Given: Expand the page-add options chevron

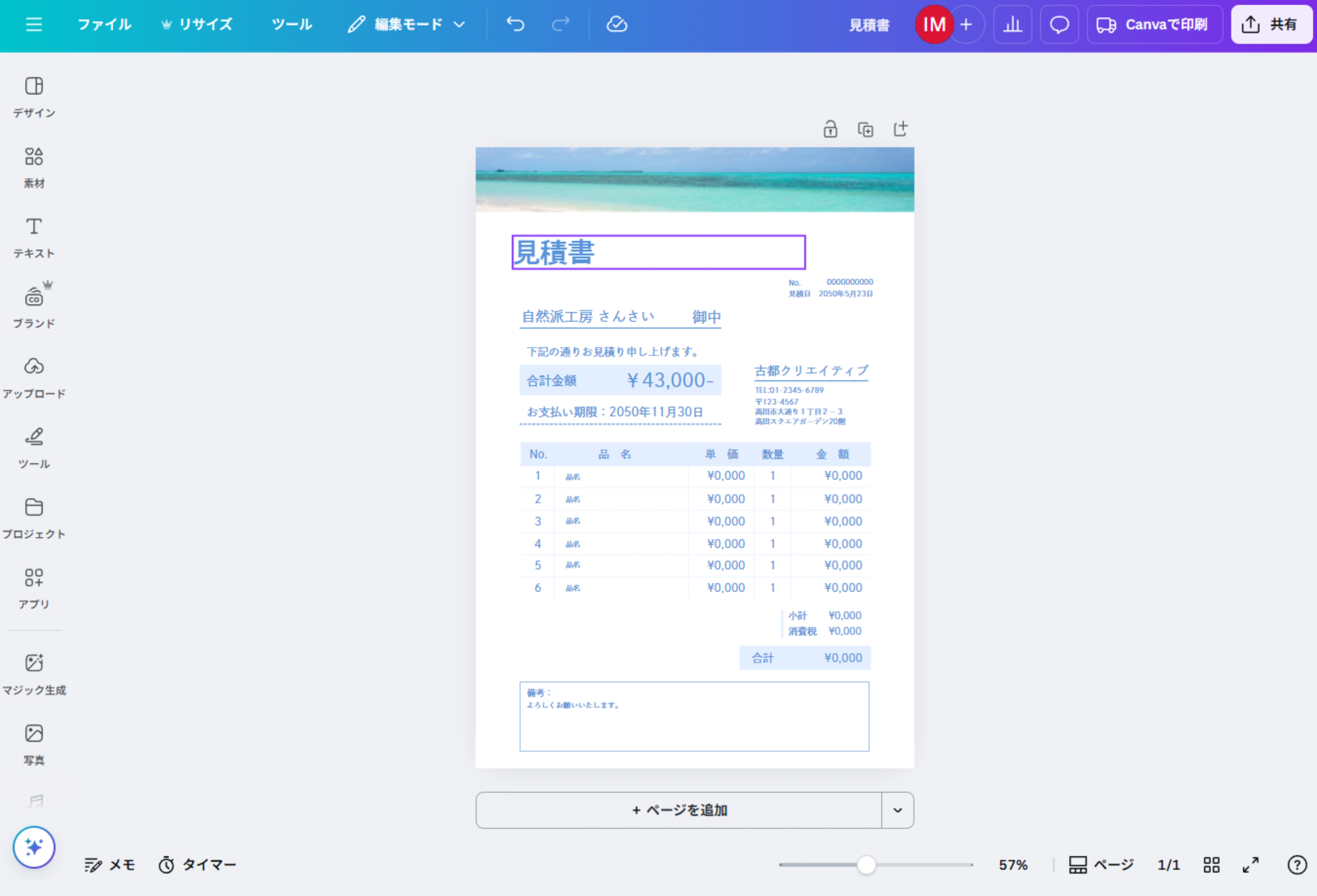Looking at the screenshot, I should click(898, 810).
